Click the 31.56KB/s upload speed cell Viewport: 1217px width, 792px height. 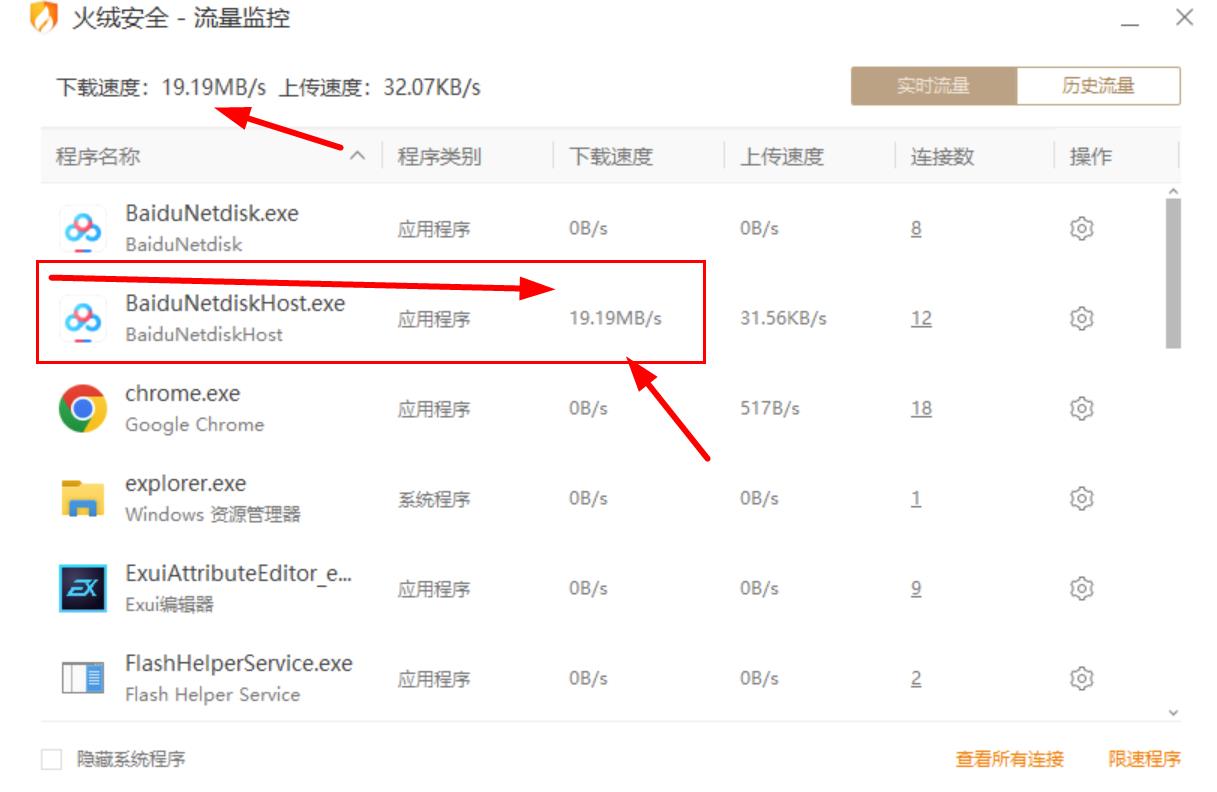[783, 318]
